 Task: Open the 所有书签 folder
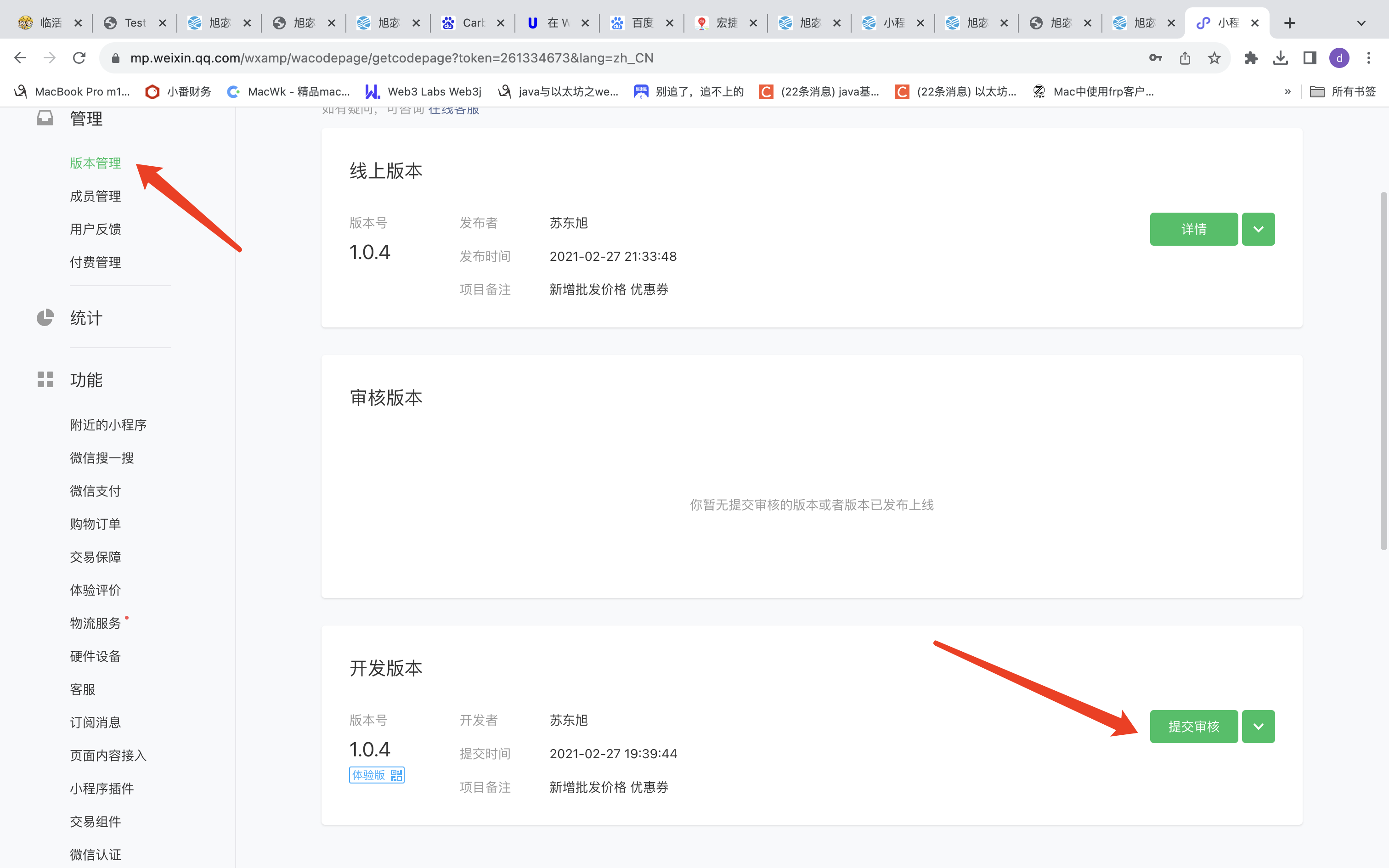click(1343, 91)
